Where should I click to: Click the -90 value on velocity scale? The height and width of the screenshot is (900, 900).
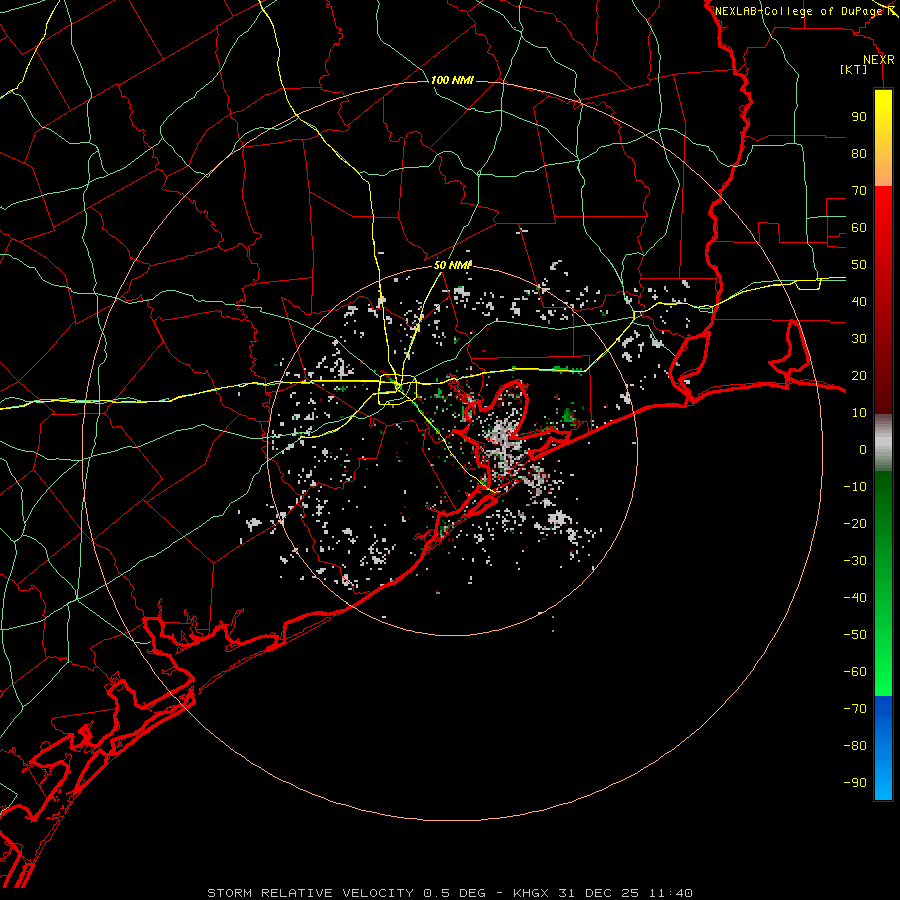[x=855, y=783]
